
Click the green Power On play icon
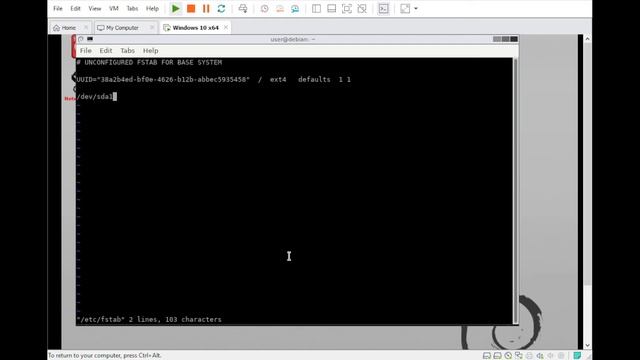(x=176, y=9)
